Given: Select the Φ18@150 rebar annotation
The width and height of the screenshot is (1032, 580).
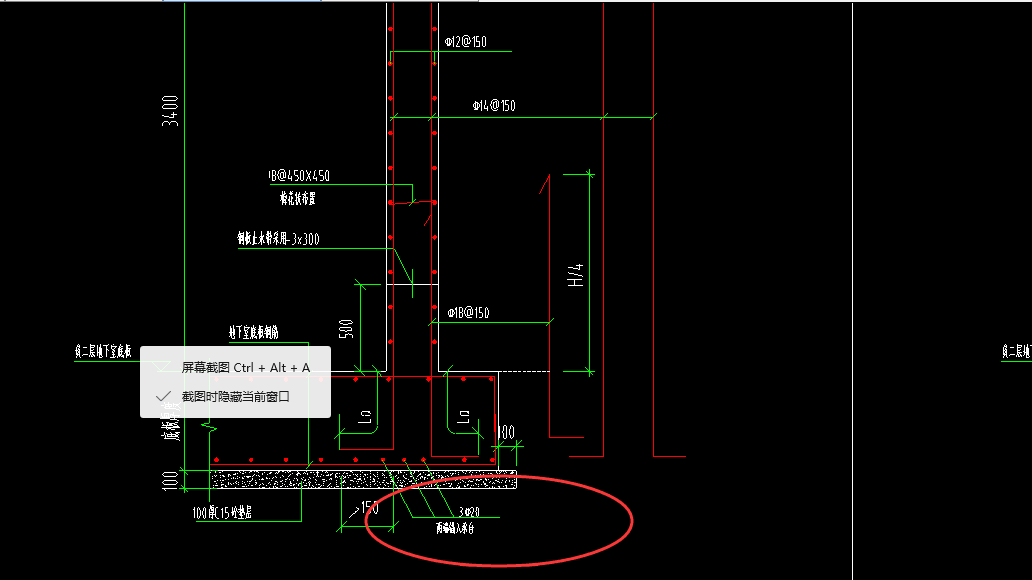Looking at the screenshot, I should (469, 313).
